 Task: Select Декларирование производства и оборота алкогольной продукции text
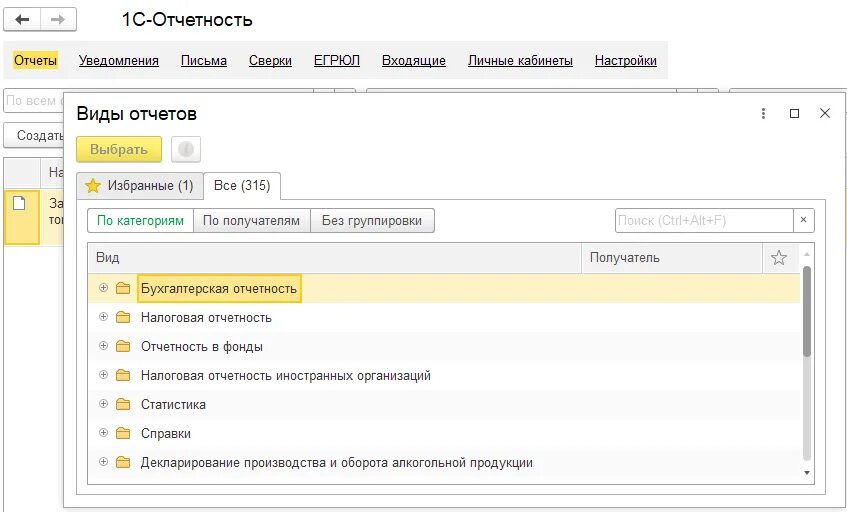click(x=337, y=462)
